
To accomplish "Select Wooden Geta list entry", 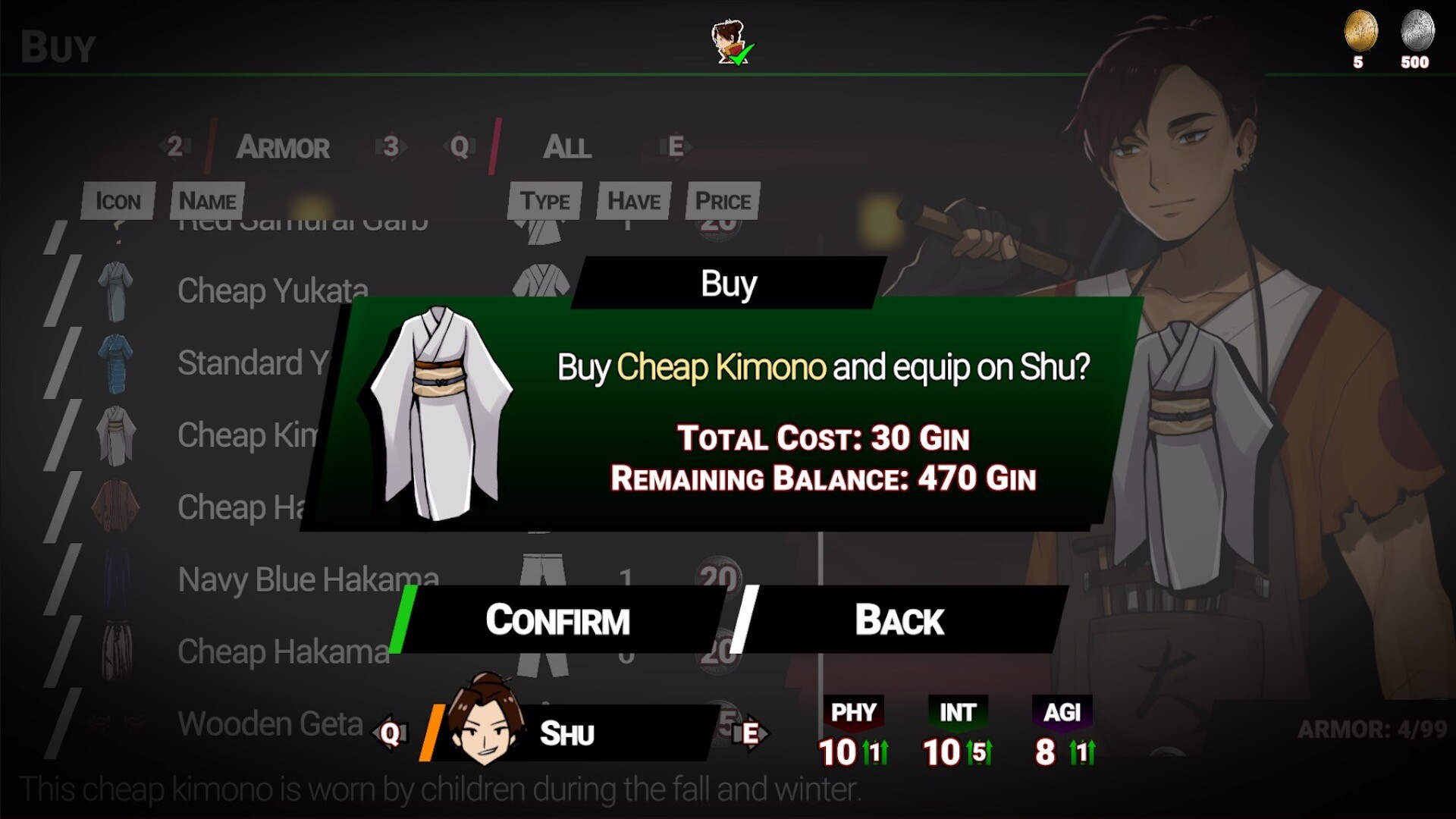I will click(x=270, y=723).
